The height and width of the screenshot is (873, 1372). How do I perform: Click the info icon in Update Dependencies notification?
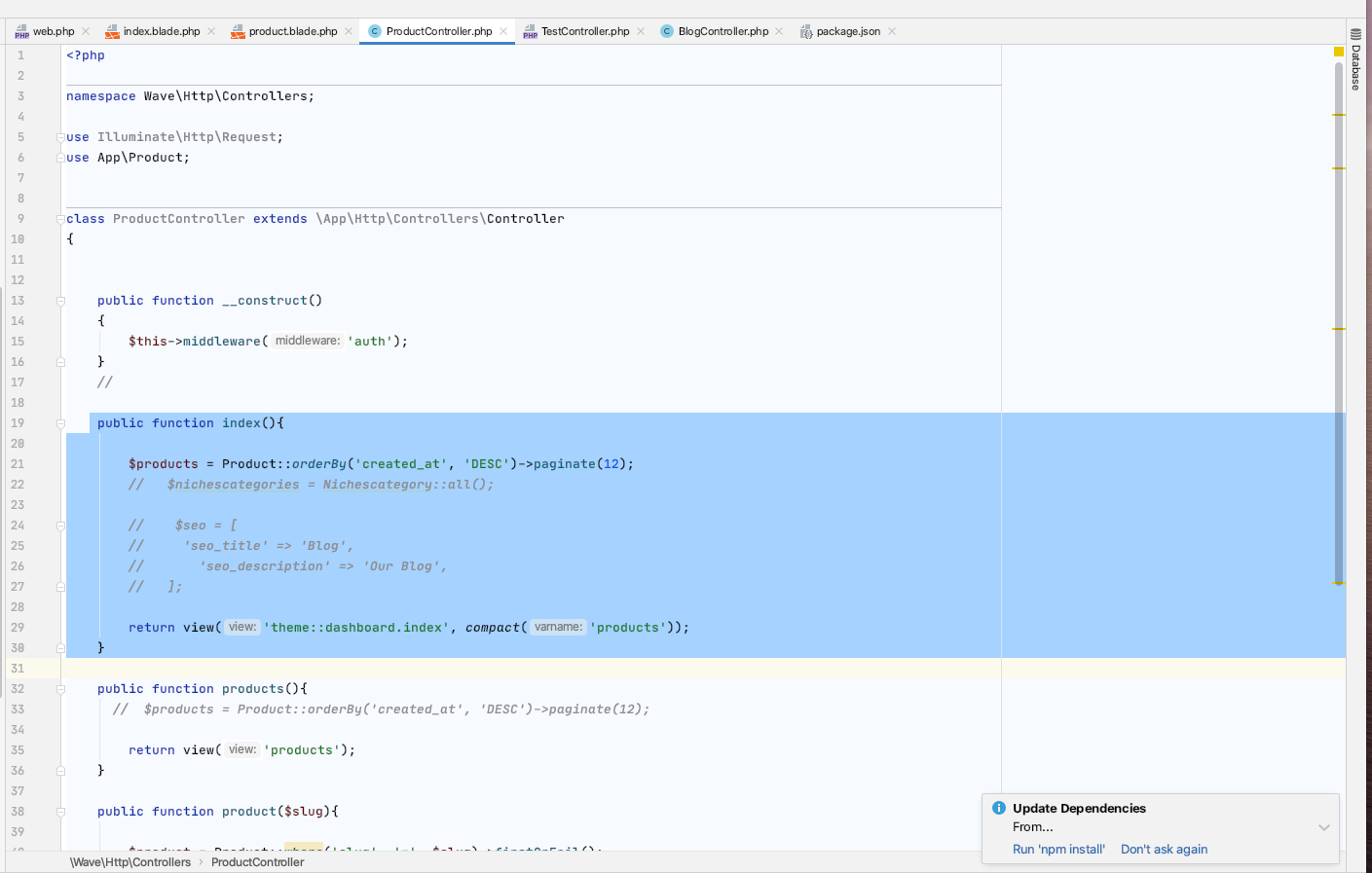pyautogui.click(x=999, y=808)
